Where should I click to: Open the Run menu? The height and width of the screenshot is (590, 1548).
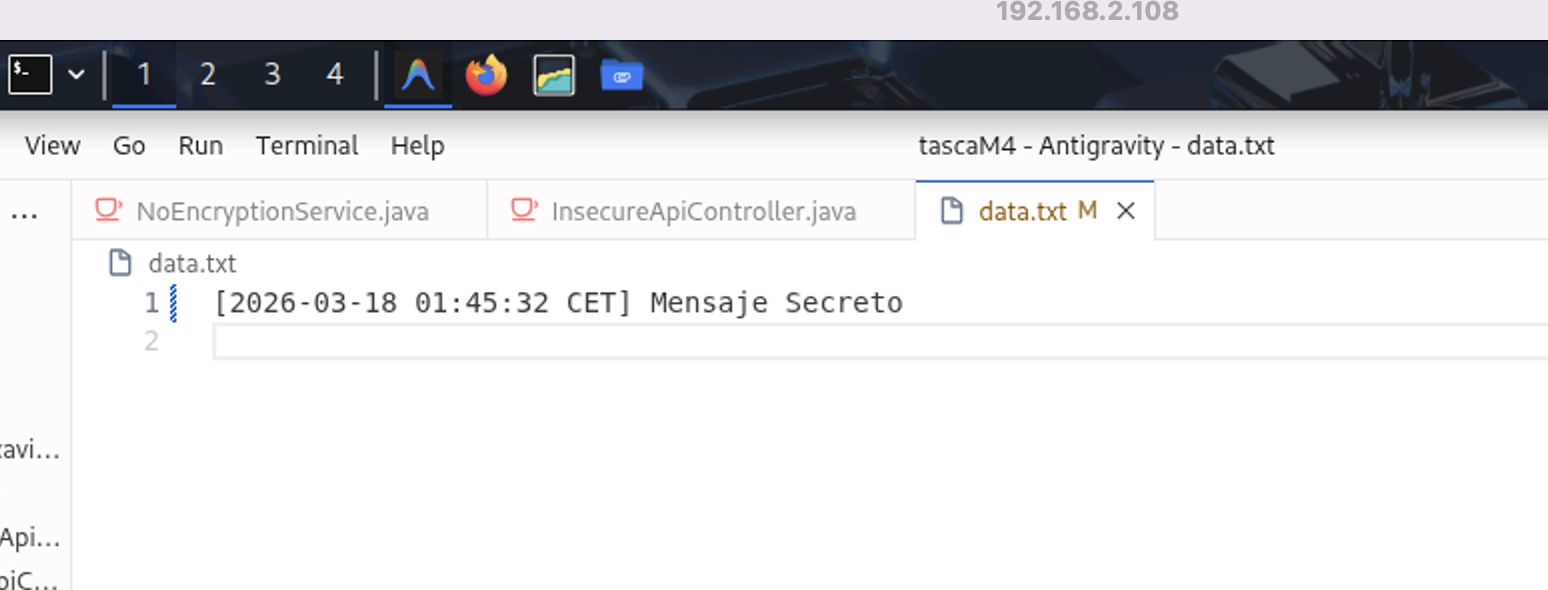click(x=200, y=146)
